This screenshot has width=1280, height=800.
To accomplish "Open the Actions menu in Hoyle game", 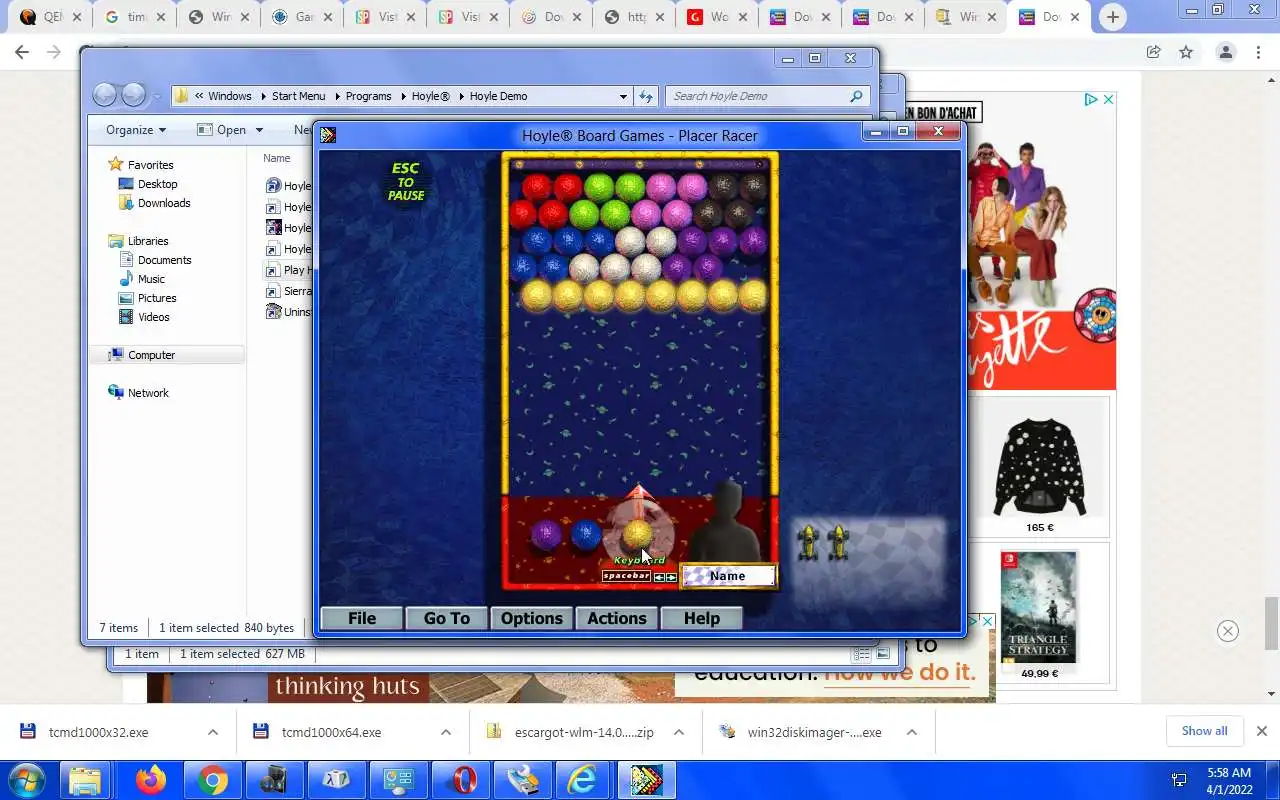I will pos(617,618).
